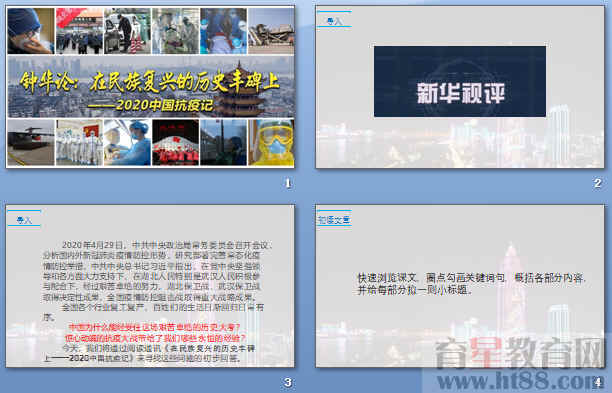Click the yellow goggles worker photo

pyautogui.click(x=271, y=142)
